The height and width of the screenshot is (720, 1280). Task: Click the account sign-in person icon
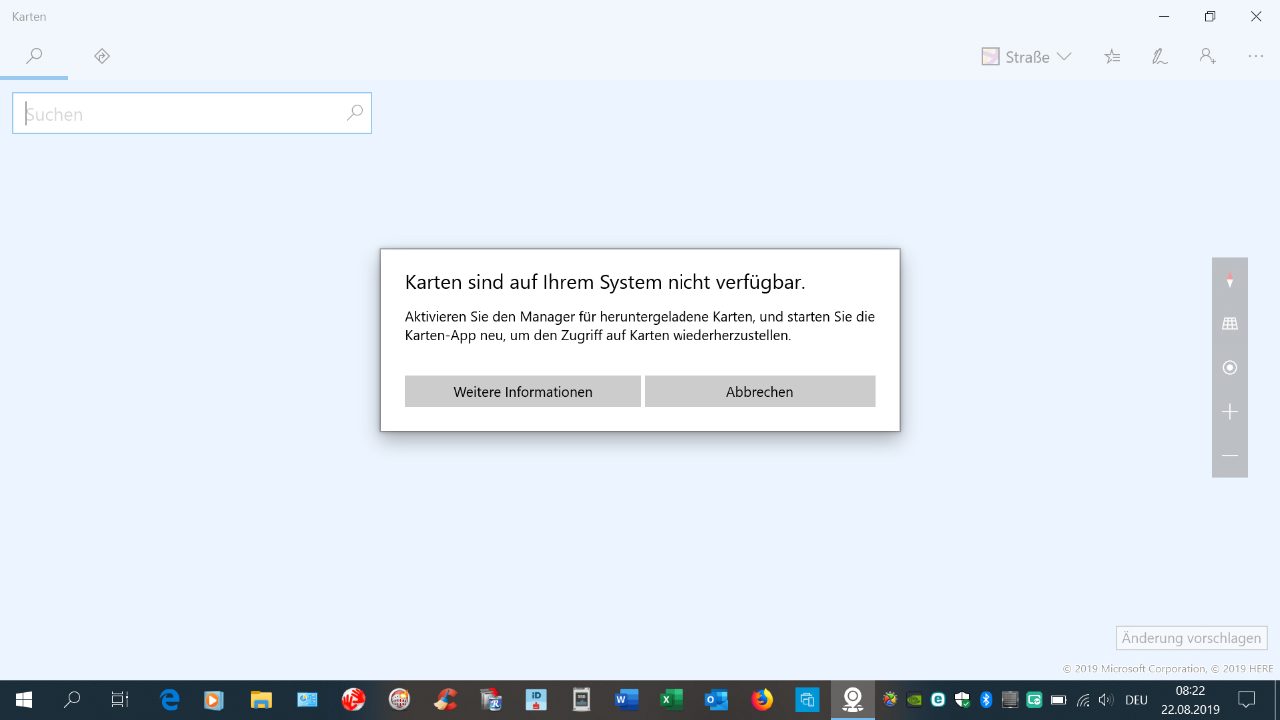1208,57
